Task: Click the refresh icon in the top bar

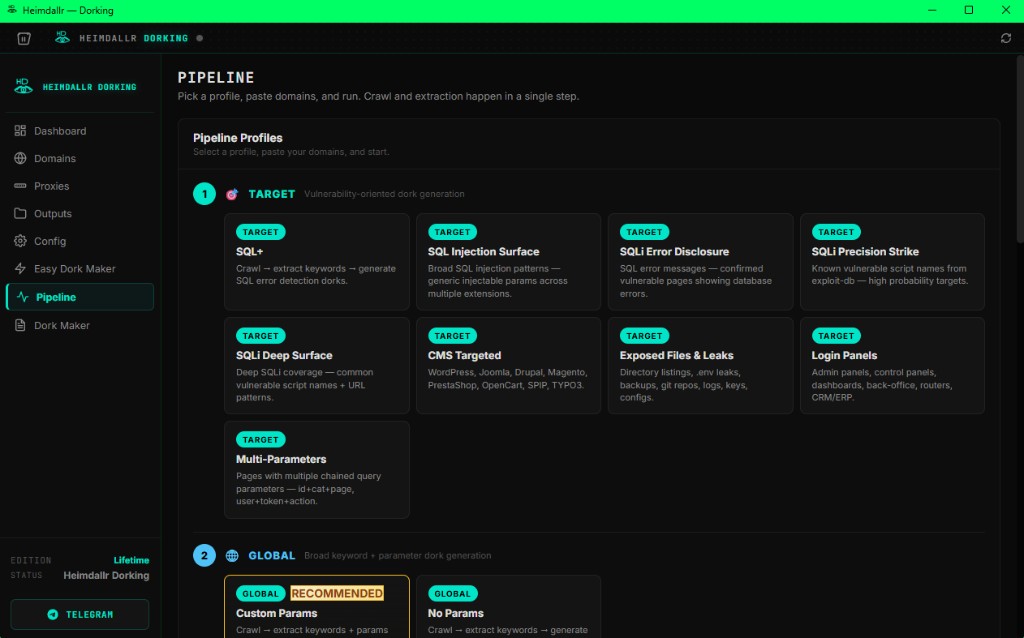Action: [x=1006, y=39]
